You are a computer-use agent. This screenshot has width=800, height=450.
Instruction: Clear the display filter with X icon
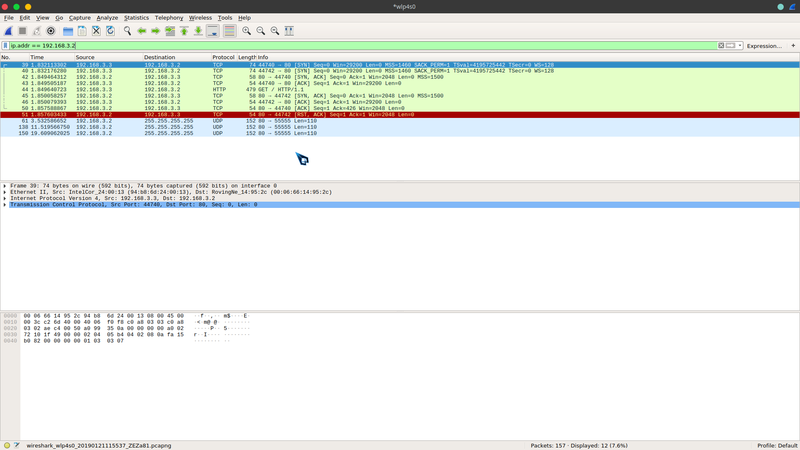[x=722, y=46]
